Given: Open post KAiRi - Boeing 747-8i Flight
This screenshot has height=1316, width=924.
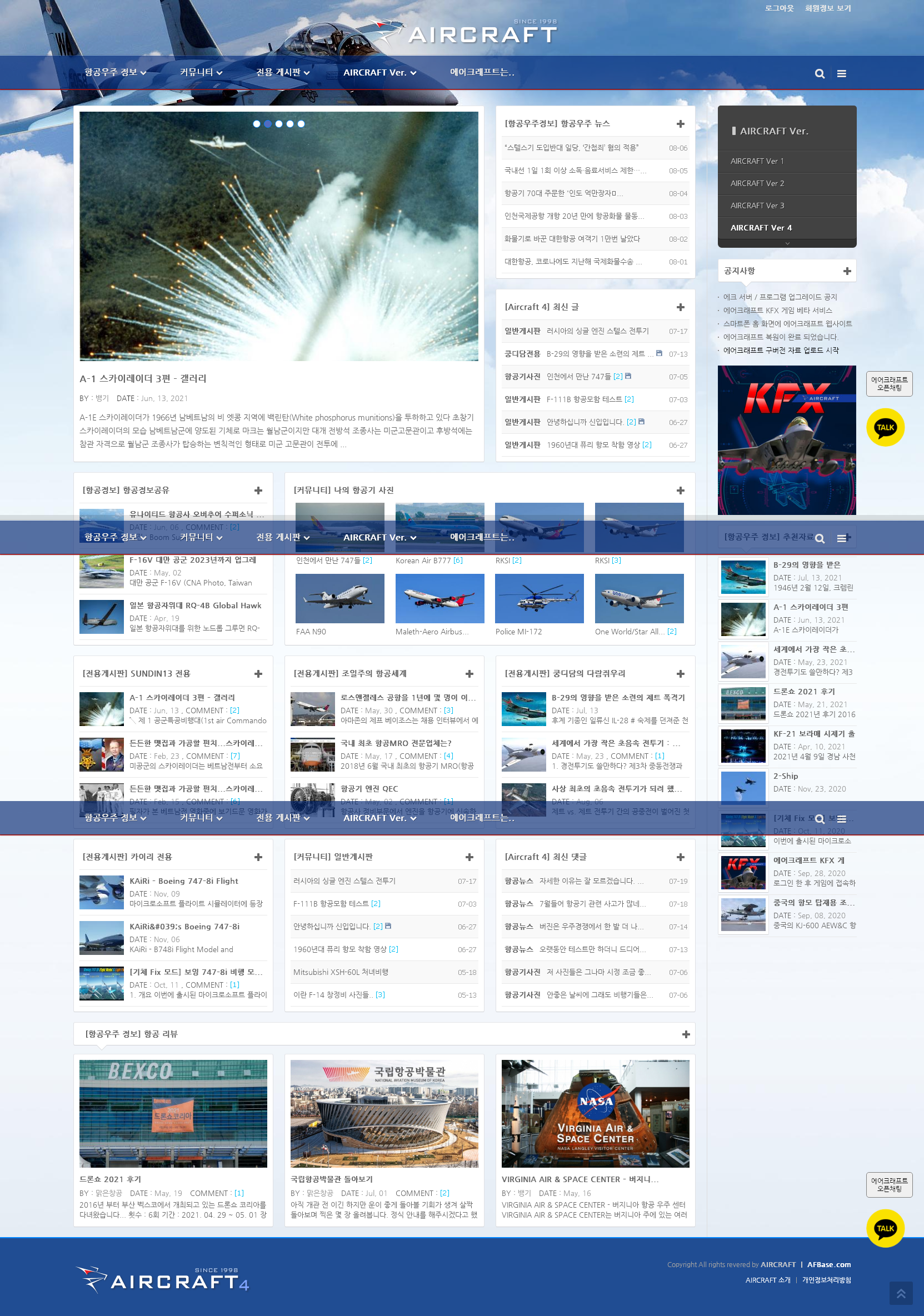Looking at the screenshot, I should coord(183,881).
